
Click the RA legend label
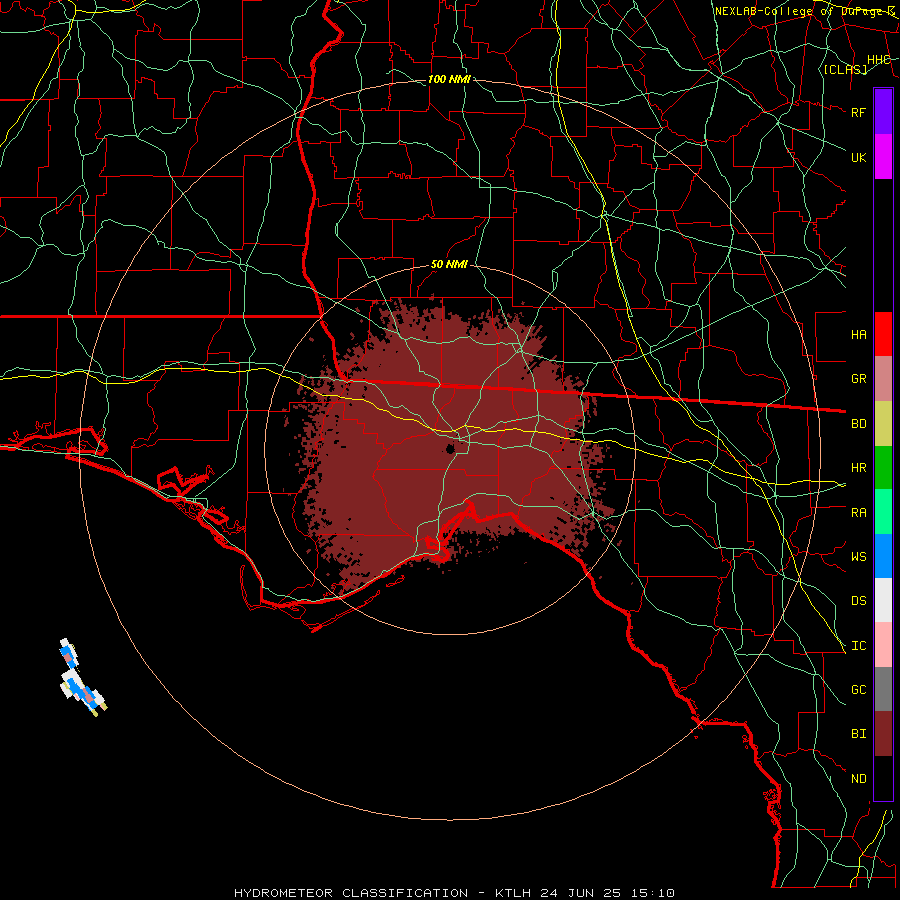tap(858, 513)
